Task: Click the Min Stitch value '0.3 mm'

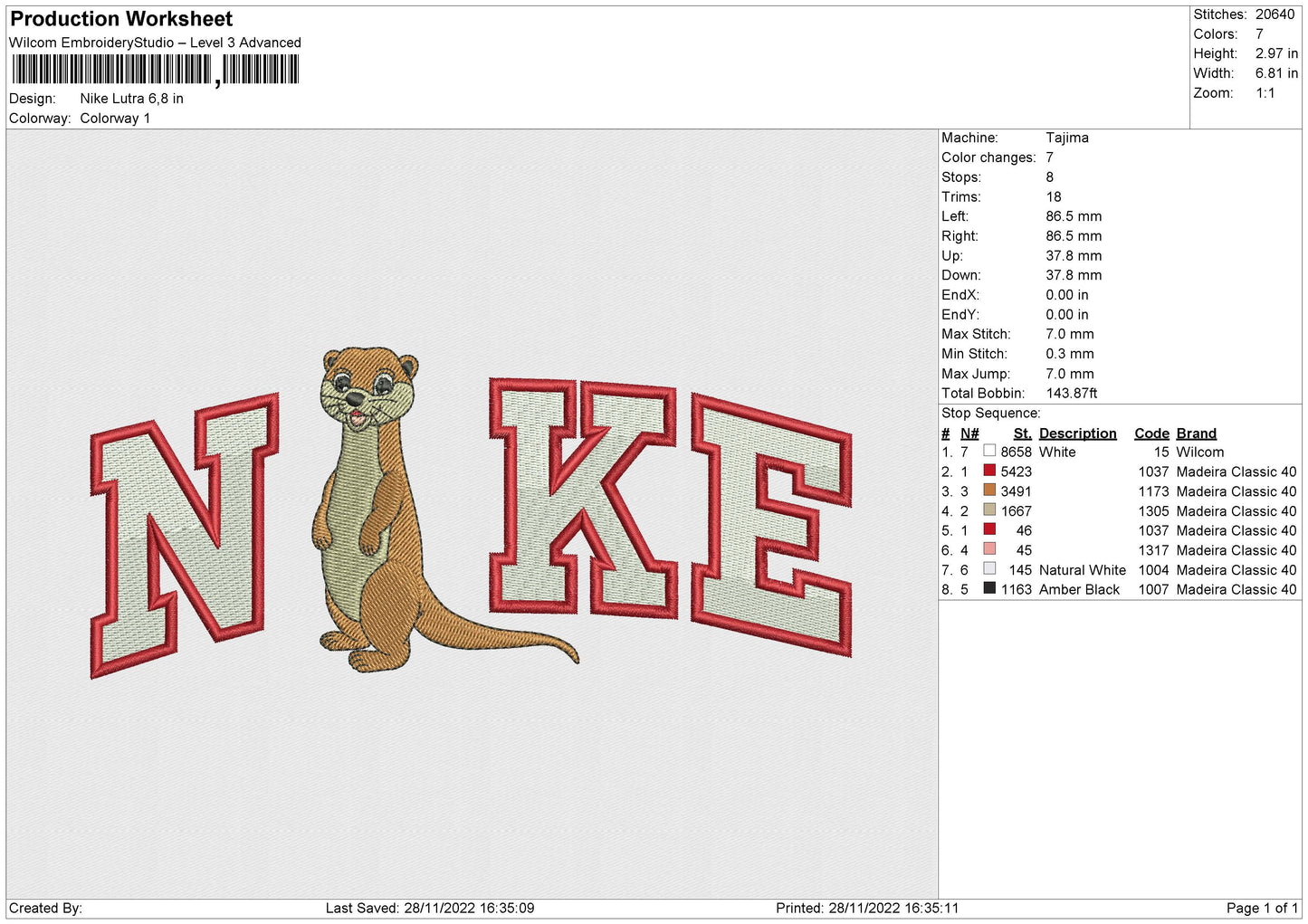Action: pos(1069,354)
